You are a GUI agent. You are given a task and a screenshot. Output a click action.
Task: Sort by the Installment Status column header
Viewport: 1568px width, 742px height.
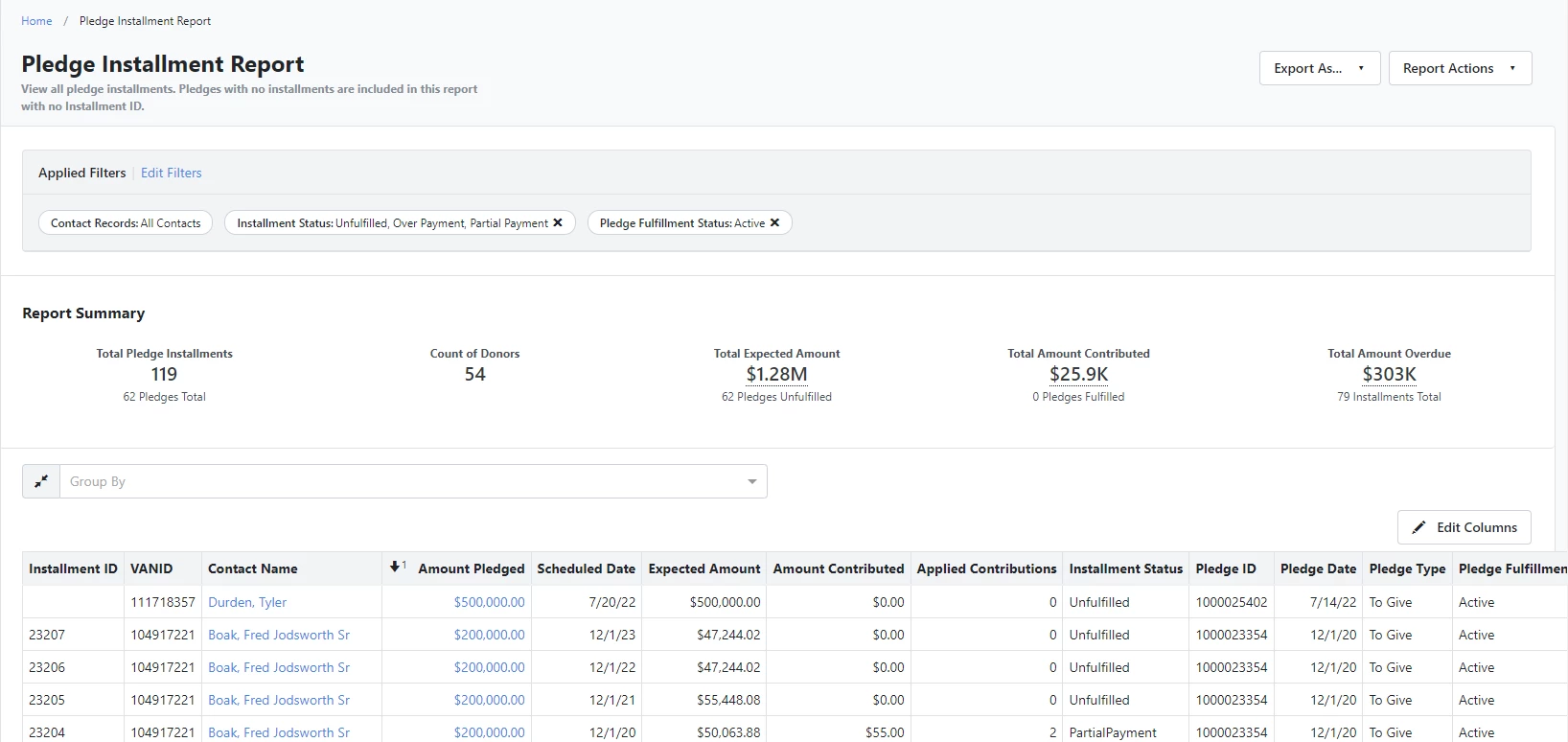click(x=1126, y=568)
